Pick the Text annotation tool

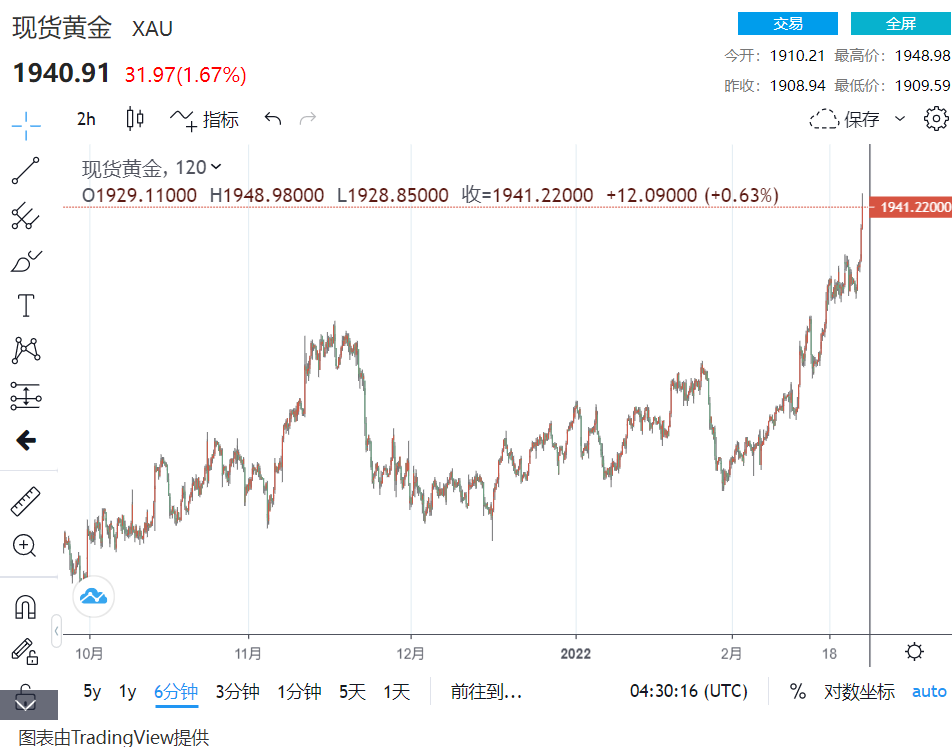click(x=26, y=306)
